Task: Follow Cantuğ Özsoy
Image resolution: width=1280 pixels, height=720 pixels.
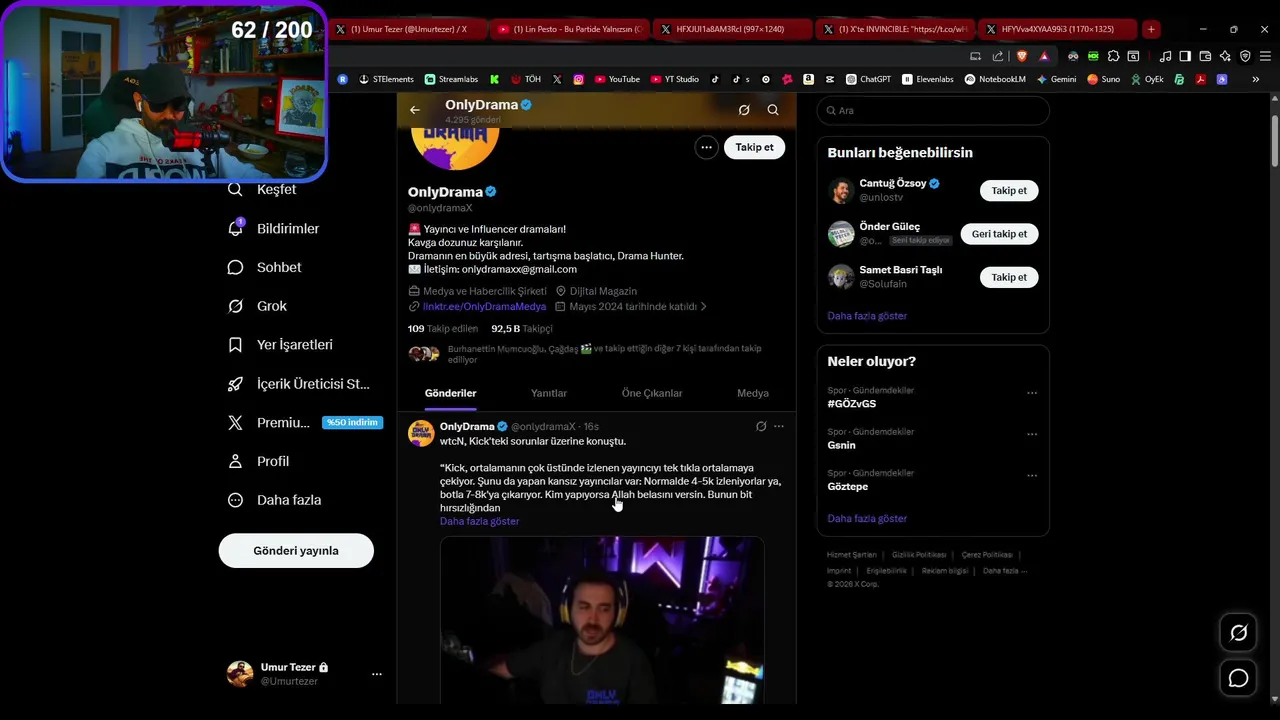Action: point(1009,190)
